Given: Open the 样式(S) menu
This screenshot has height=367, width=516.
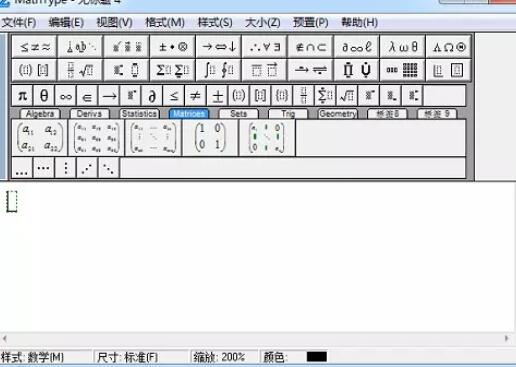Looking at the screenshot, I should tap(215, 23).
